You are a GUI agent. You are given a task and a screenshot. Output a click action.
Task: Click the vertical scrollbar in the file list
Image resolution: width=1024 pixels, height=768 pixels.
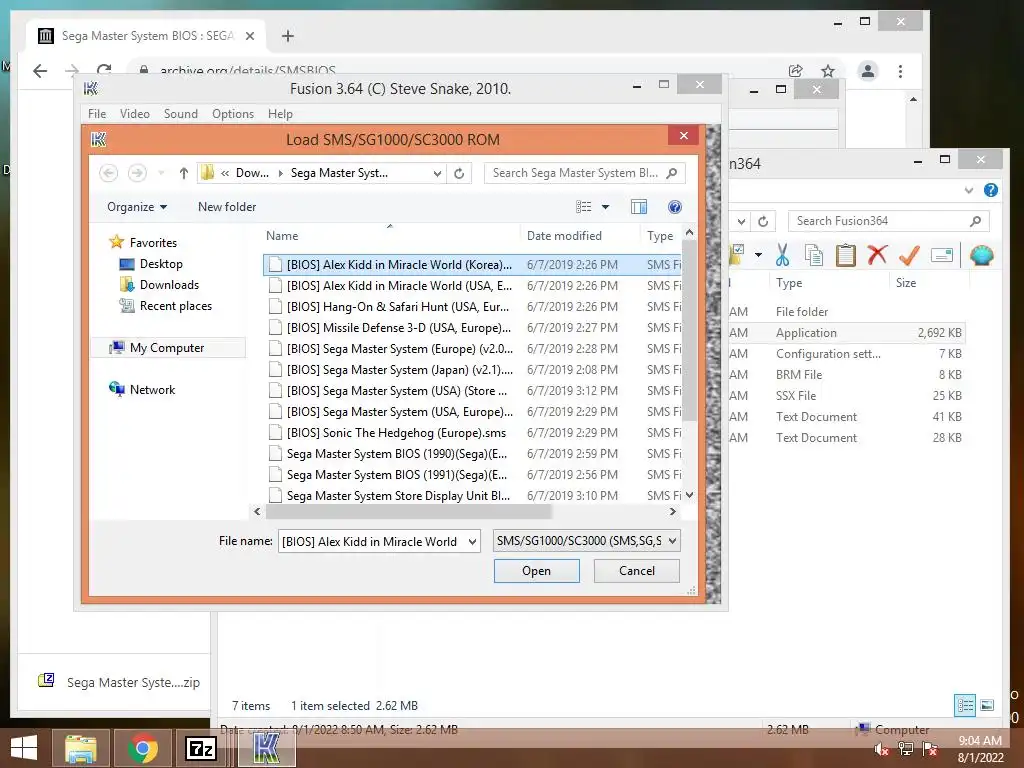689,330
